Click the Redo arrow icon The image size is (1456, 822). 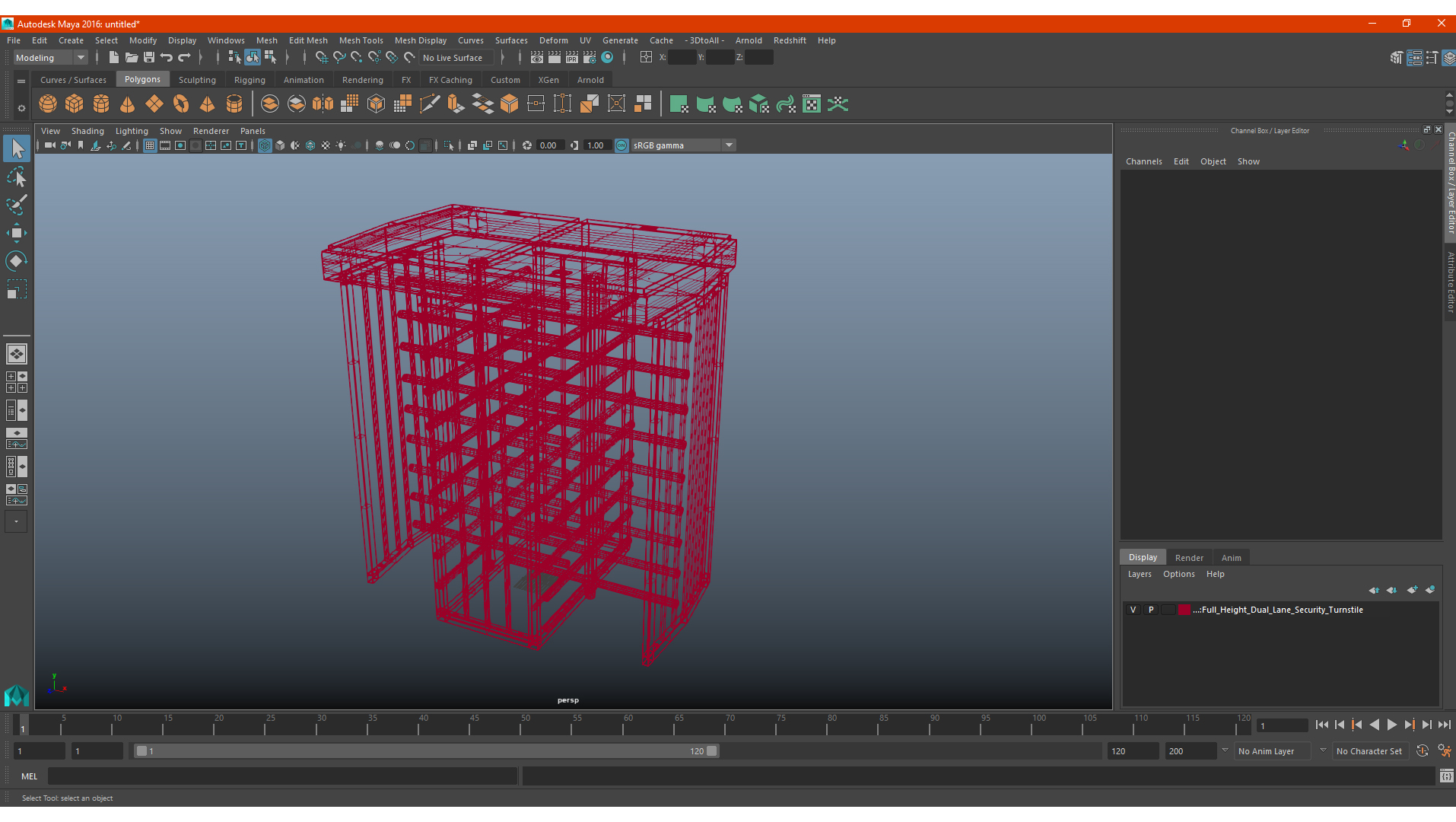(184, 57)
